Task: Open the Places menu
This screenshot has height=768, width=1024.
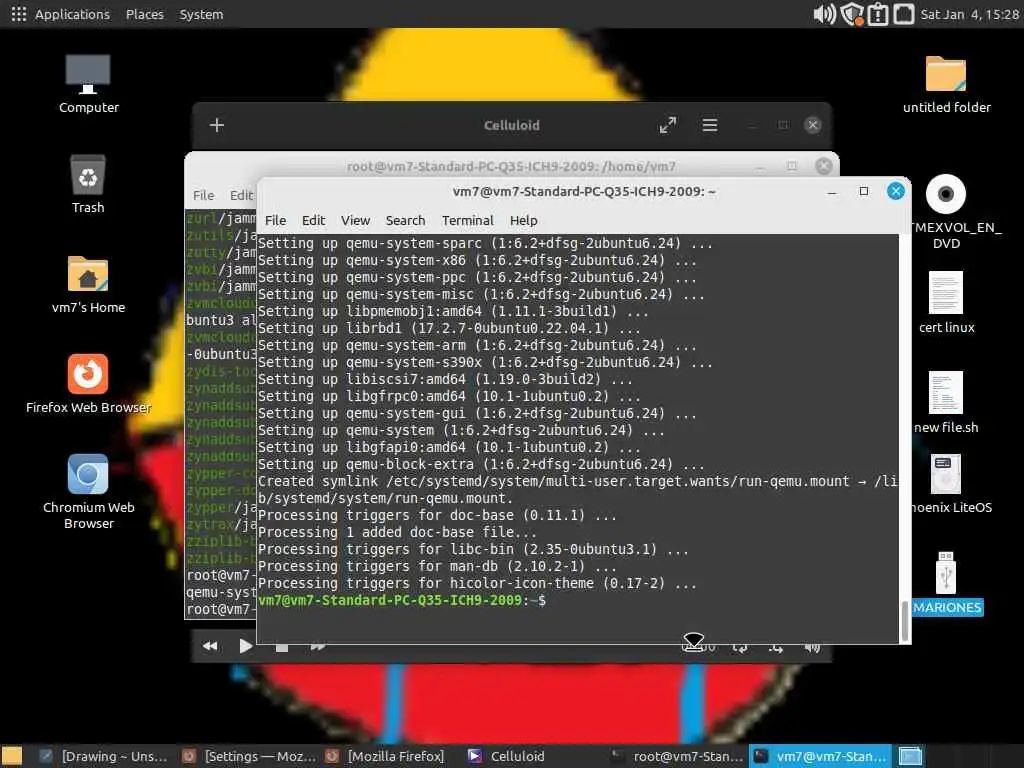Action: click(x=144, y=14)
